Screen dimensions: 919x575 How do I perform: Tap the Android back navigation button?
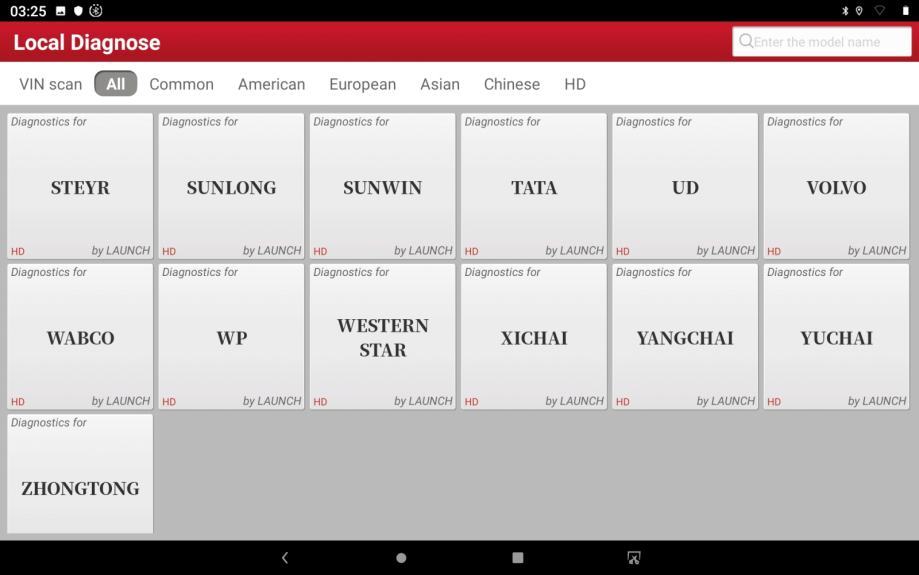(285, 557)
